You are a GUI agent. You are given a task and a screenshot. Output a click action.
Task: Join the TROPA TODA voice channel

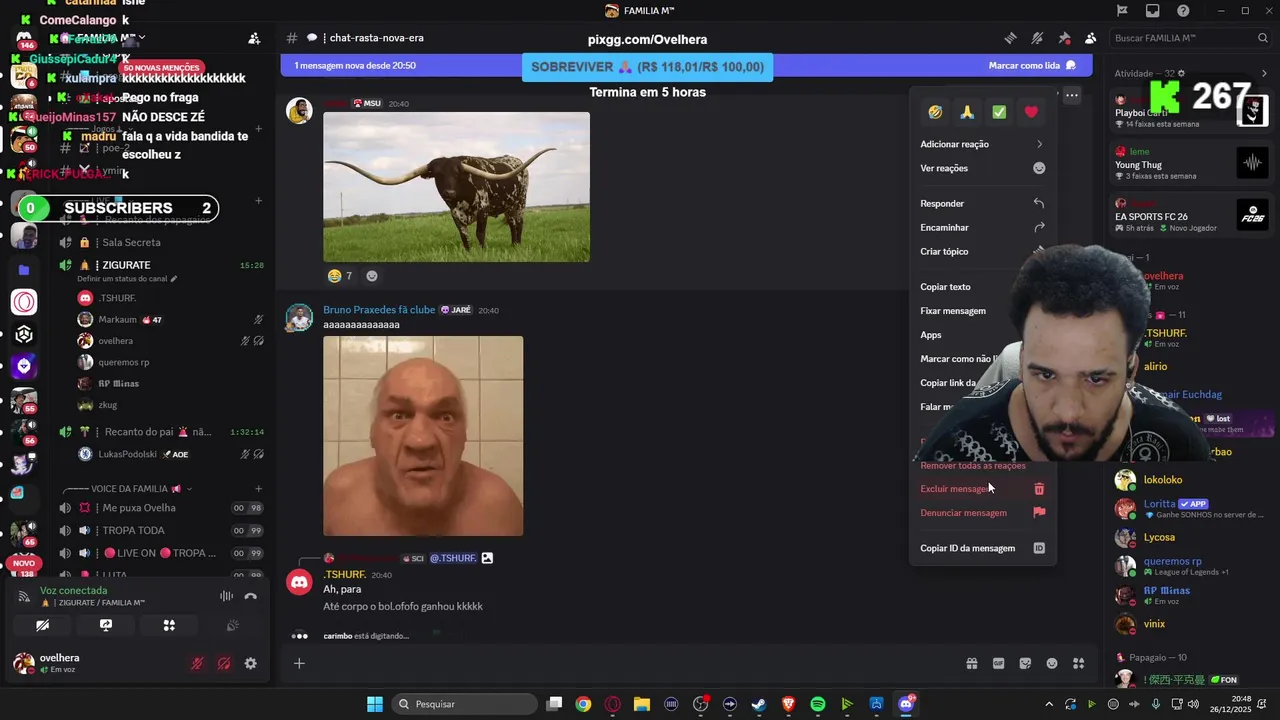tap(160, 530)
